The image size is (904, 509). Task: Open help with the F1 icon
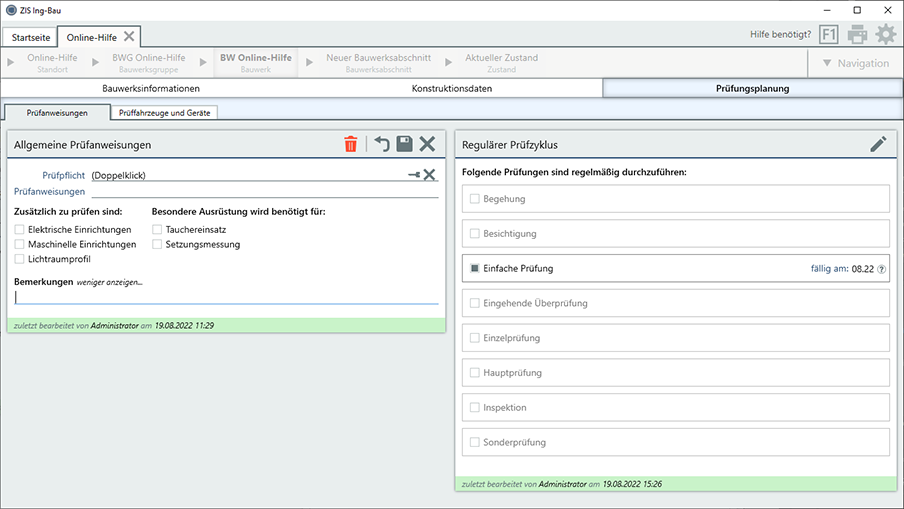coord(828,35)
